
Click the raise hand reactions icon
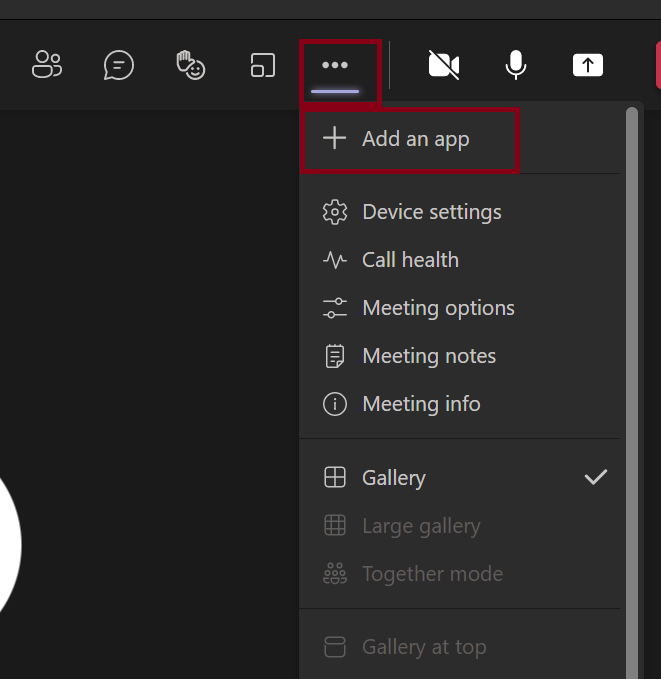coord(190,65)
